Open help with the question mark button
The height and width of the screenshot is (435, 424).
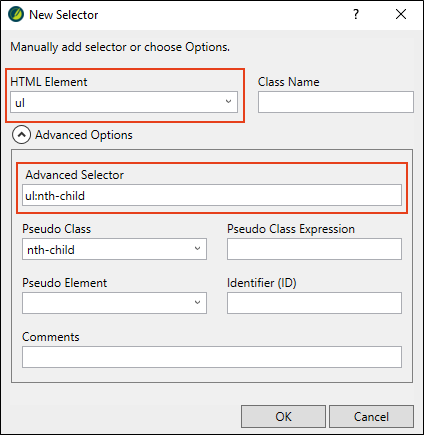pos(356,14)
